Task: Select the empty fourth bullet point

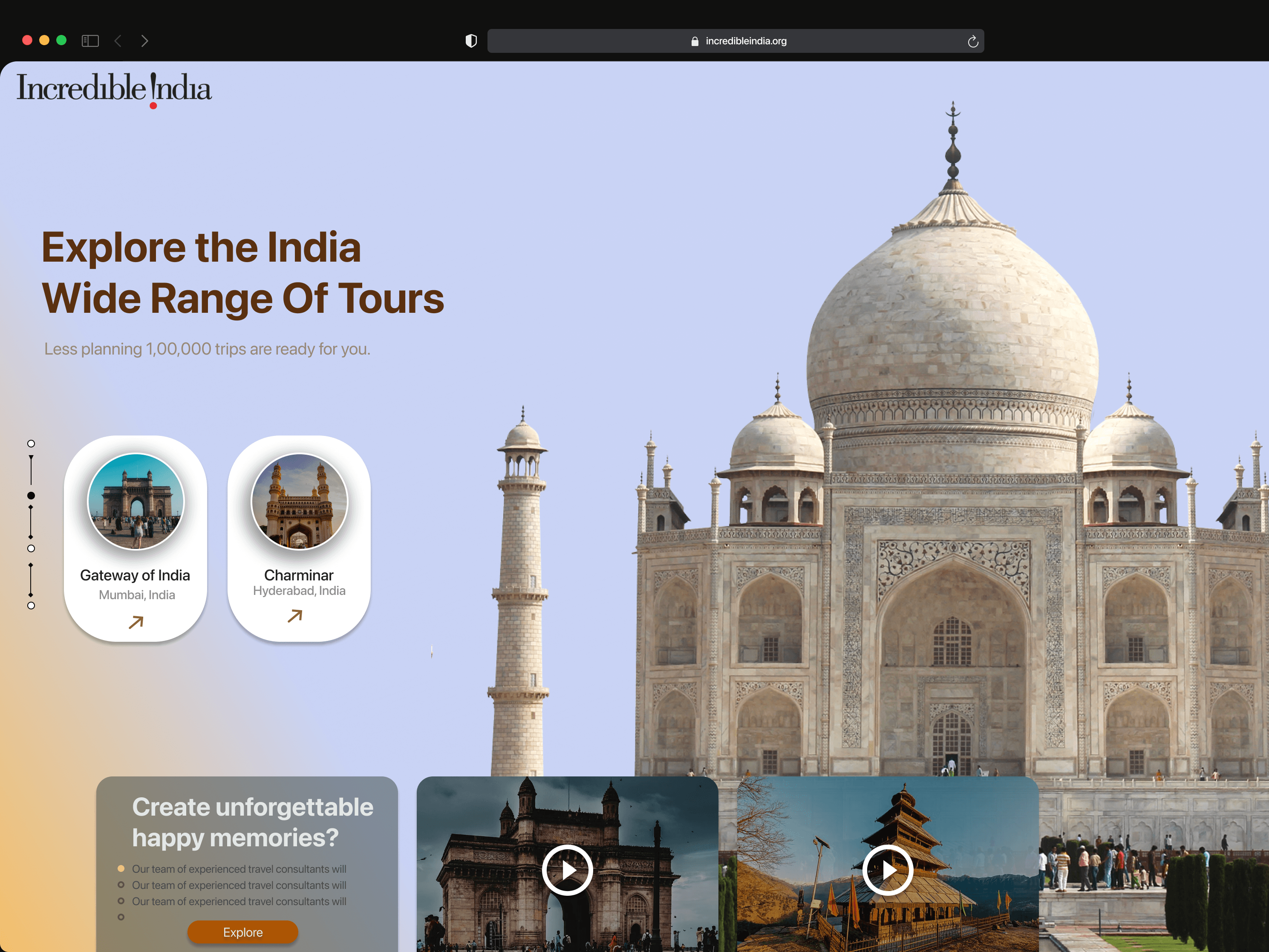Action: (x=121, y=917)
